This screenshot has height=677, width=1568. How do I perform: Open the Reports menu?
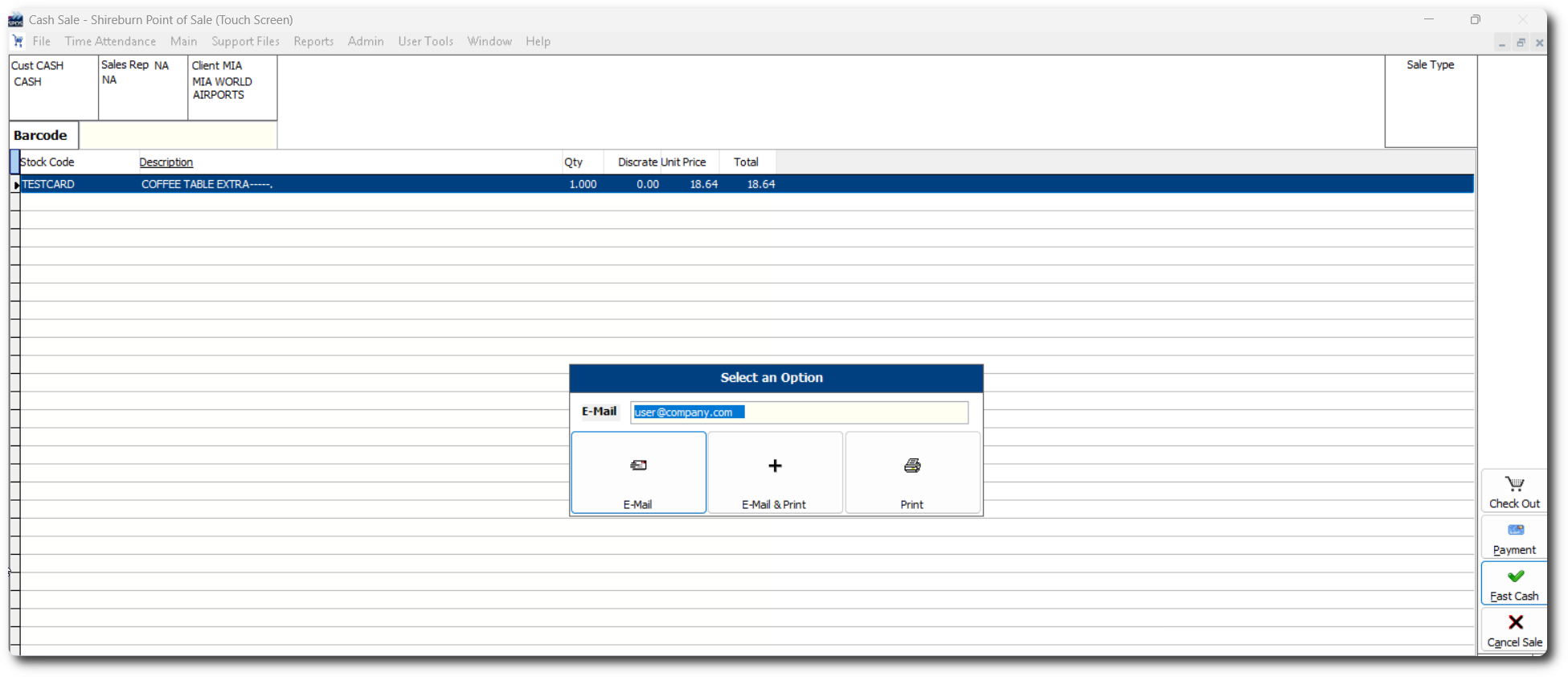click(313, 41)
